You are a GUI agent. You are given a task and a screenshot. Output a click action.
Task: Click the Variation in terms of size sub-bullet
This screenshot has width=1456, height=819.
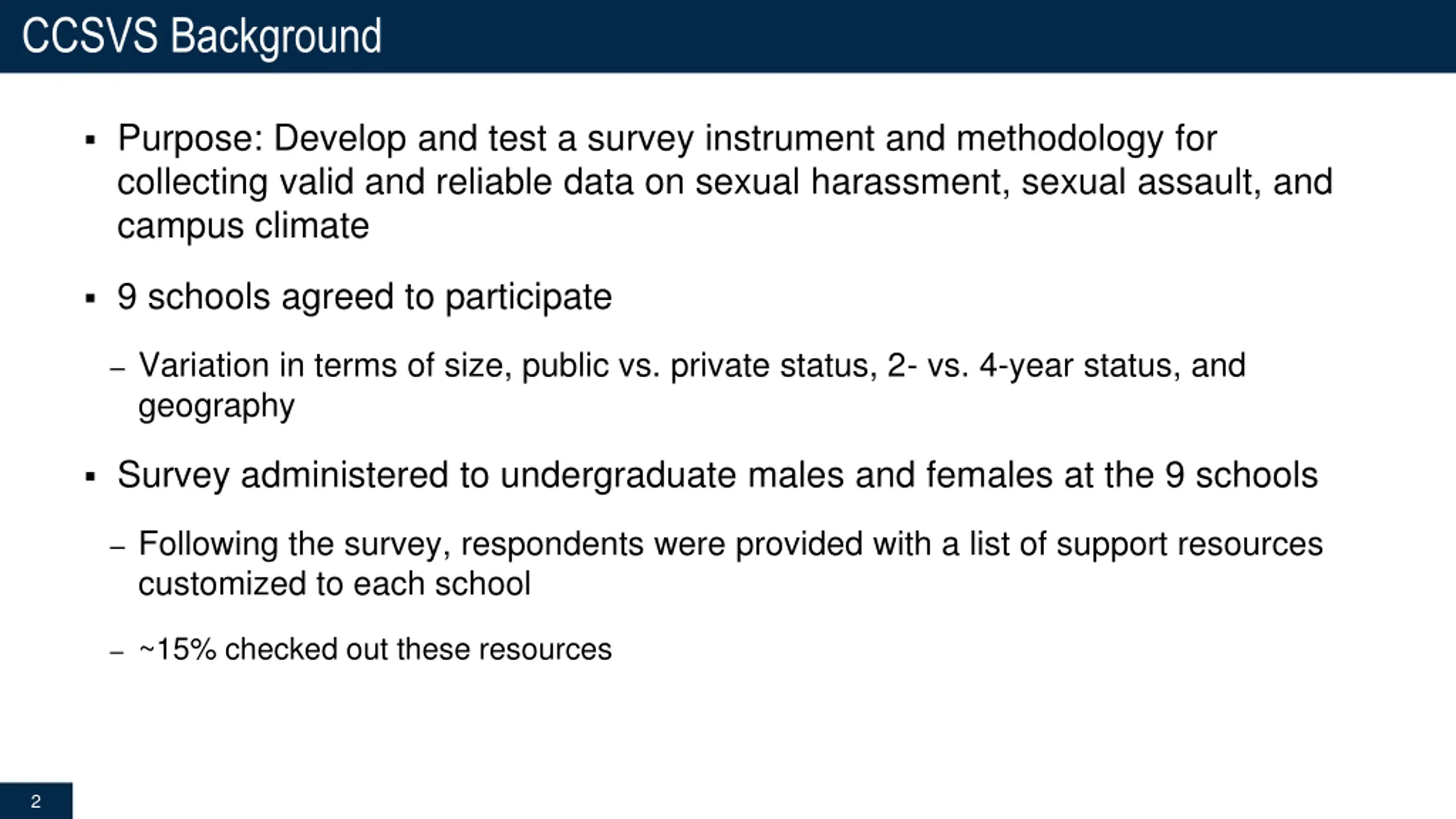click(x=692, y=385)
